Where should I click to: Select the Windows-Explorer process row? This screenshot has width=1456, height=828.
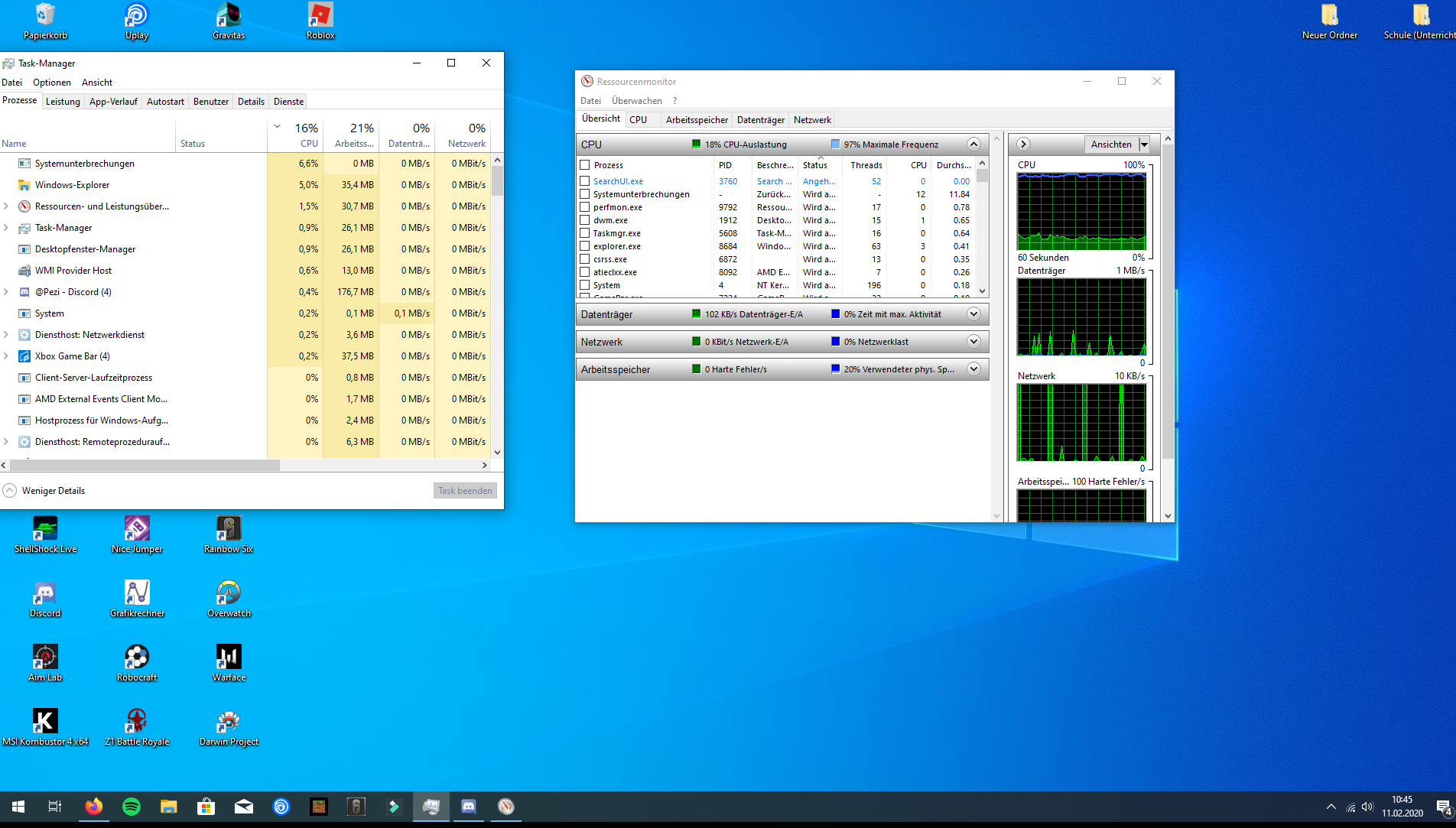coord(245,185)
